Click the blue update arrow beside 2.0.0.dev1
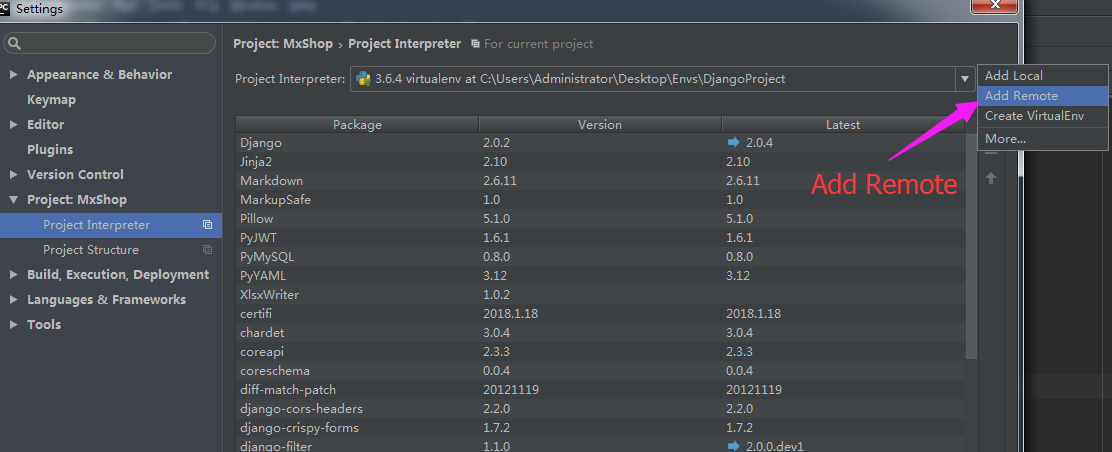This screenshot has height=452, width=1112. [x=733, y=446]
